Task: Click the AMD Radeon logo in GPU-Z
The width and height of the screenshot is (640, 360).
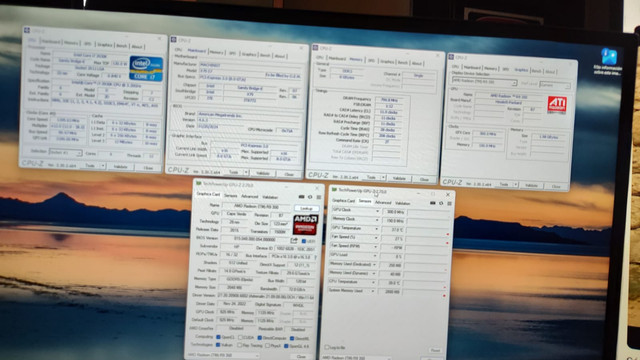Action: tap(305, 225)
